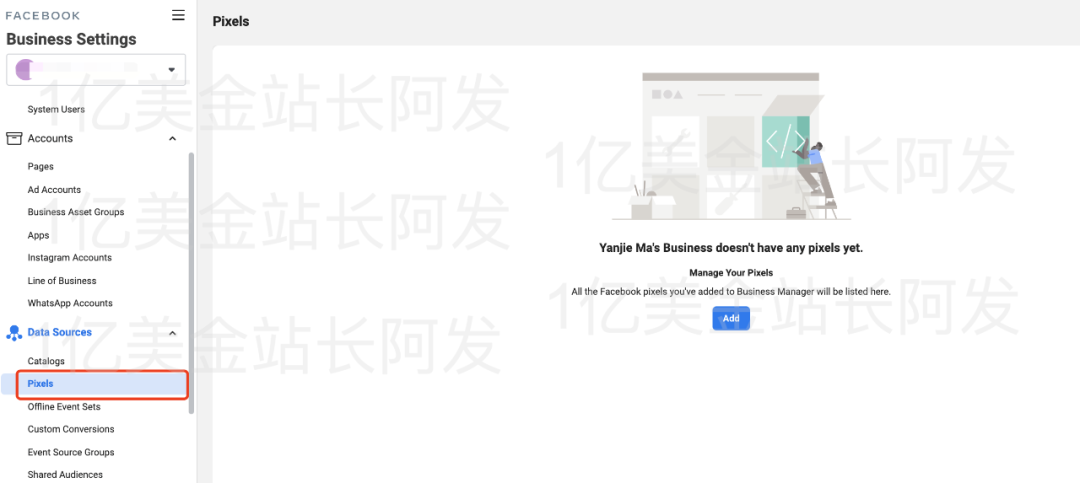
Task: Click the Facebook wordmark logo
Action: [x=43, y=15]
